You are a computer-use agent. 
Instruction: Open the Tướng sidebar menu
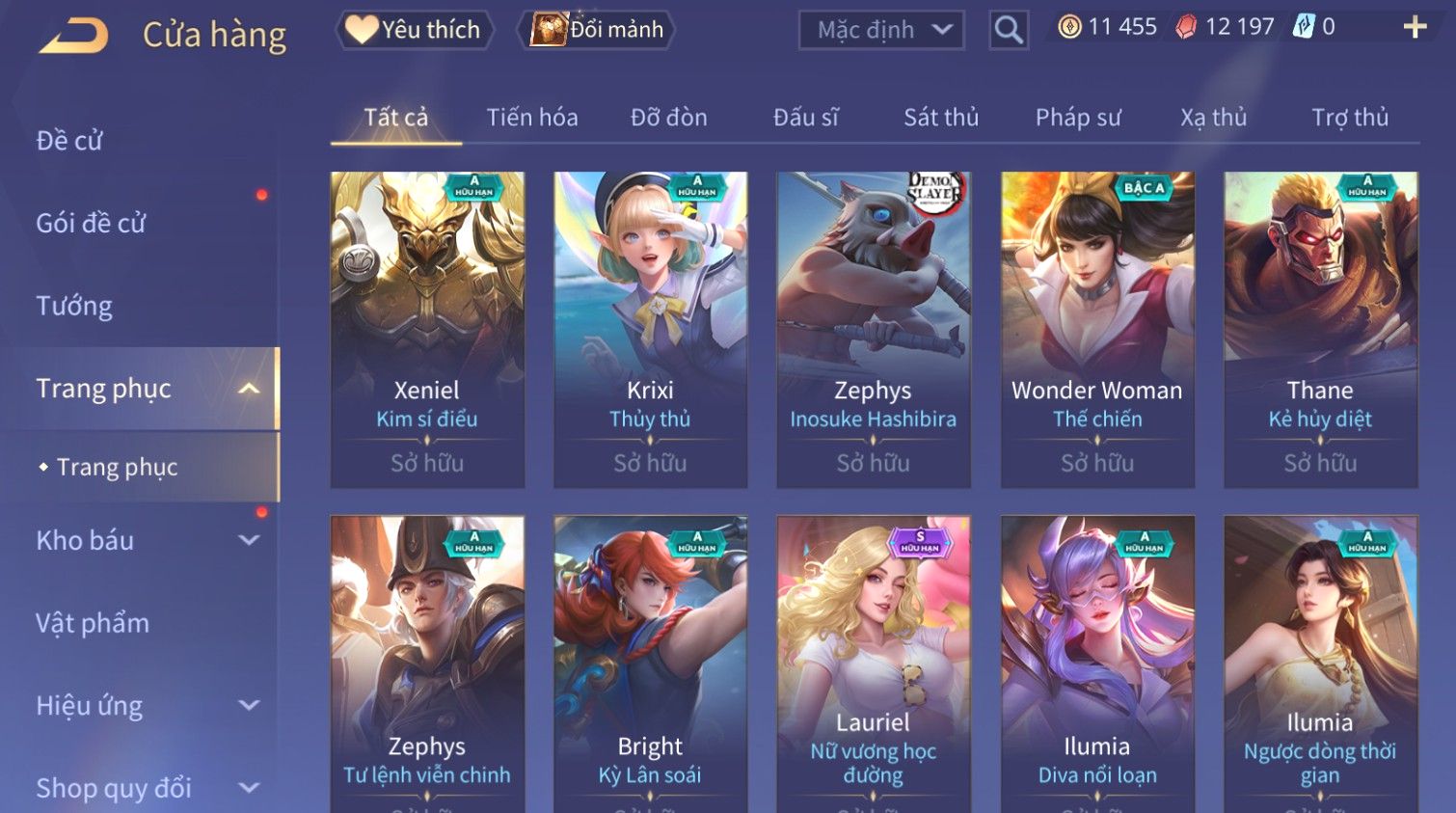[74, 306]
